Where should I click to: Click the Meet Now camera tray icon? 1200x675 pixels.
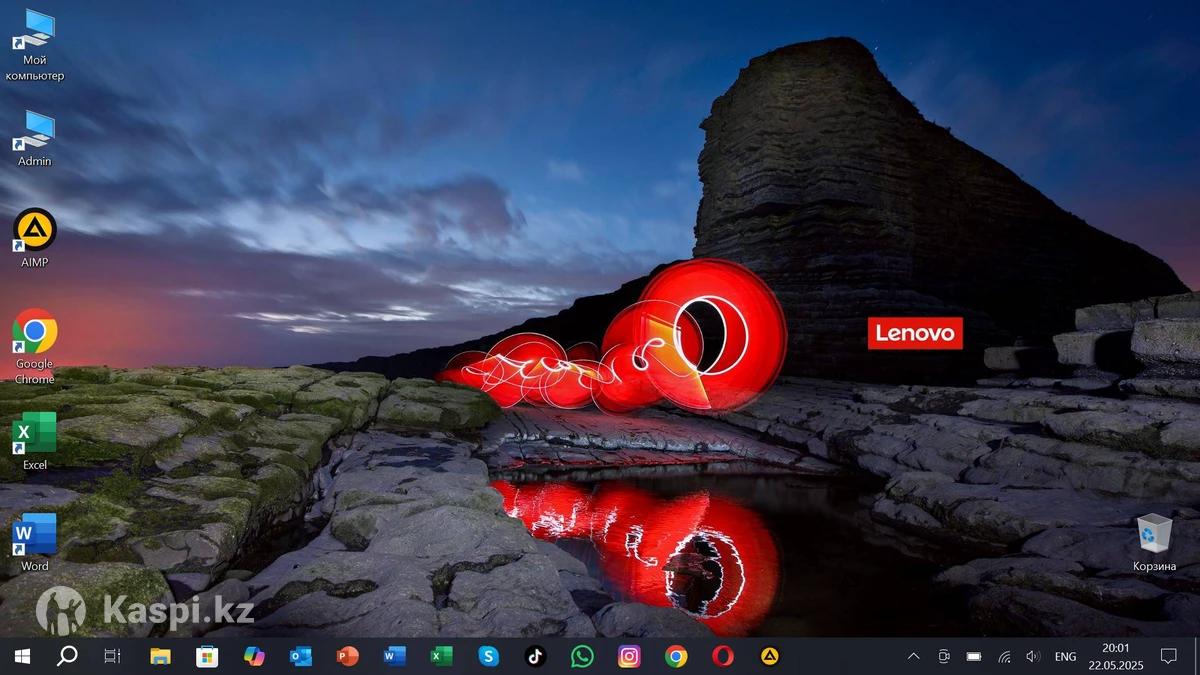943,656
